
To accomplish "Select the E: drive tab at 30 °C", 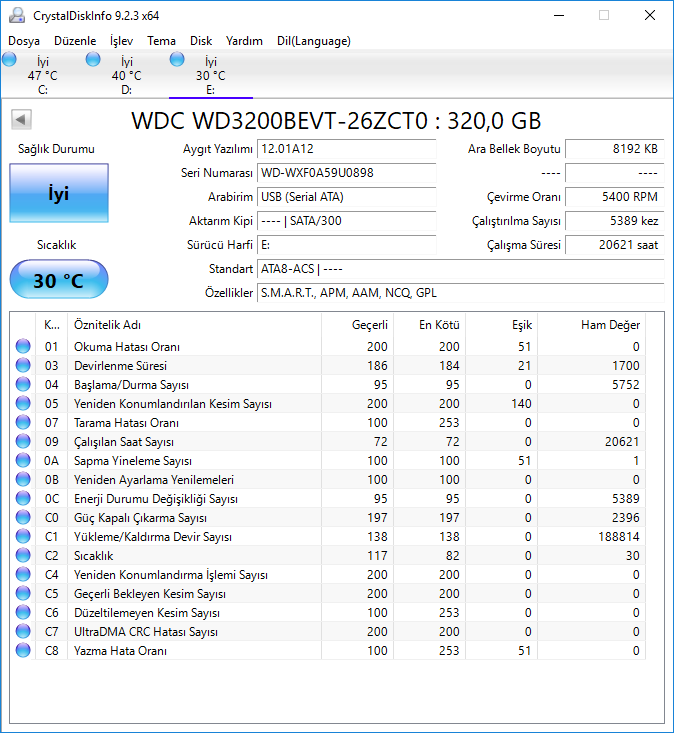I will [x=211, y=75].
